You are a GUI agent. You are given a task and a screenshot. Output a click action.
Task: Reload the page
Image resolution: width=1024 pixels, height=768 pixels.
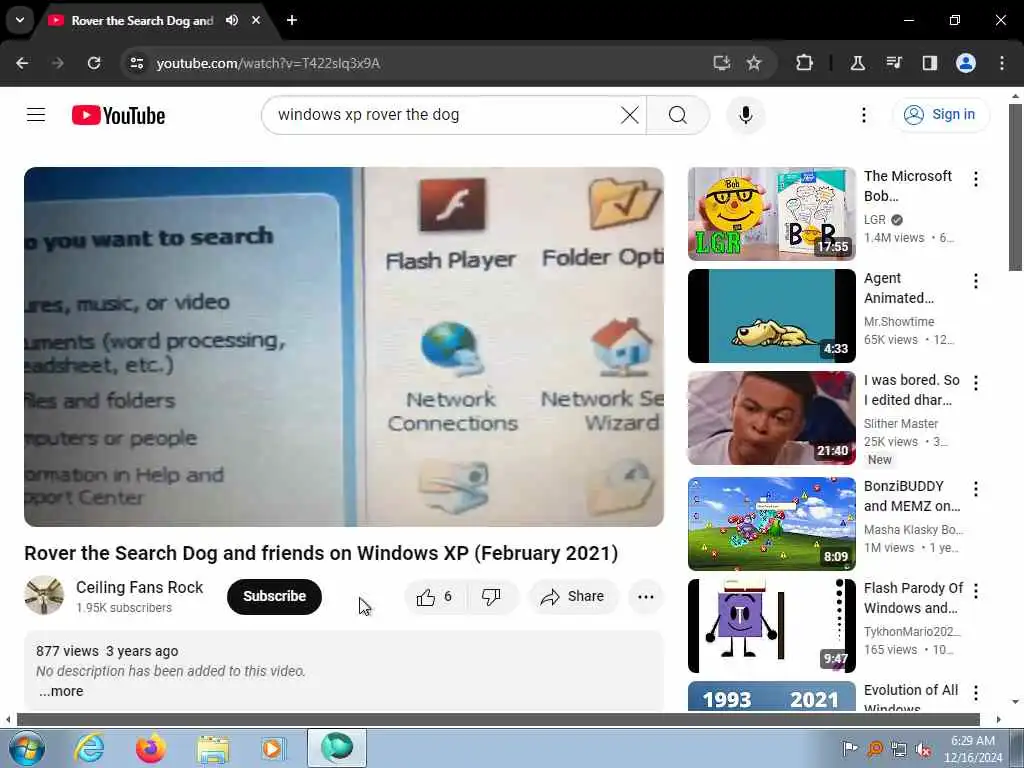pyautogui.click(x=94, y=63)
